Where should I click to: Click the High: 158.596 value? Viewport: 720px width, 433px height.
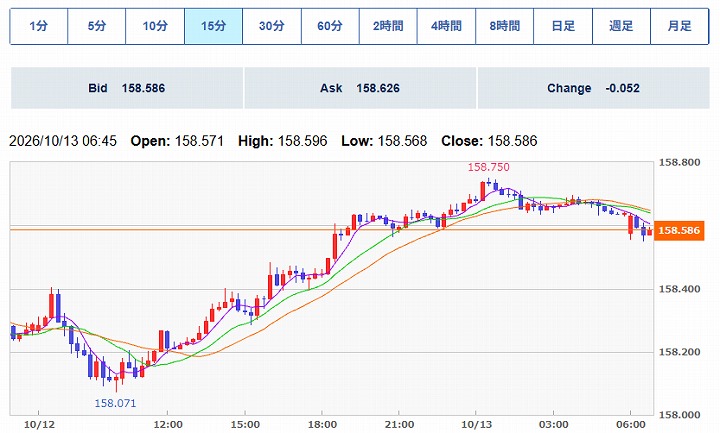[282, 141]
